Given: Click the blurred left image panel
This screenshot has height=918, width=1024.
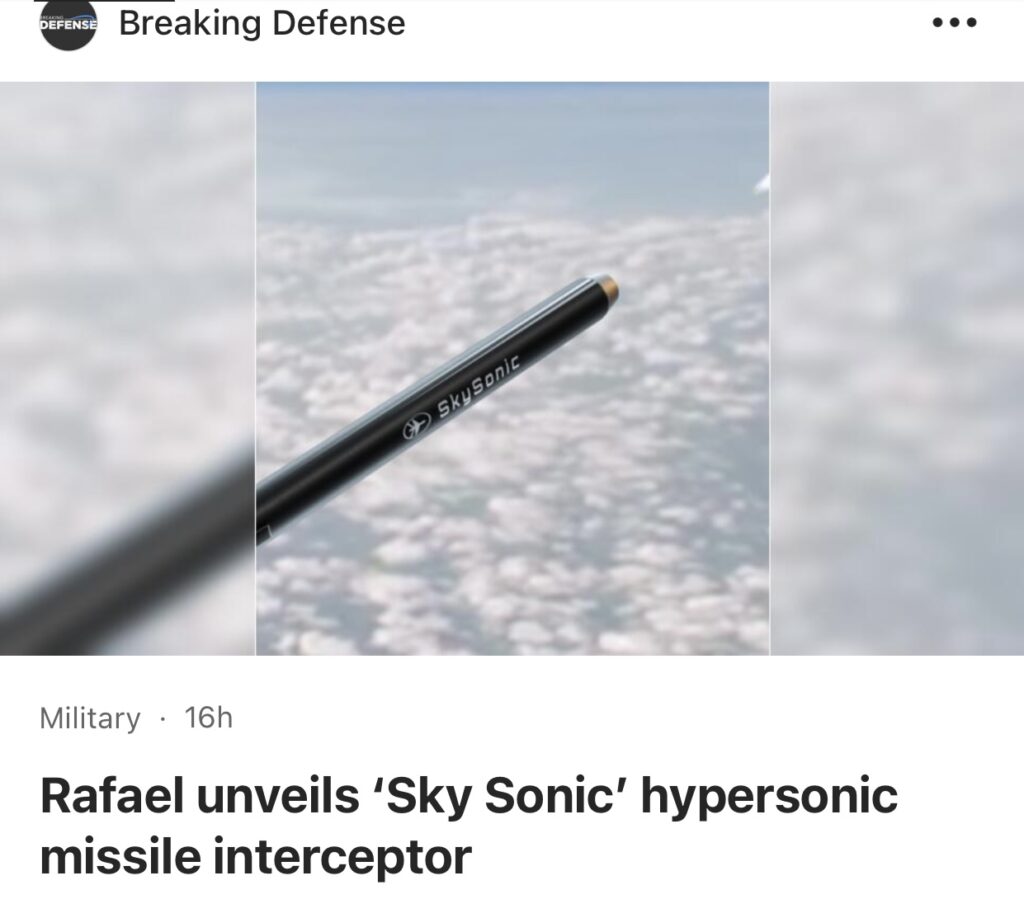Looking at the screenshot, I should (127, 368).
